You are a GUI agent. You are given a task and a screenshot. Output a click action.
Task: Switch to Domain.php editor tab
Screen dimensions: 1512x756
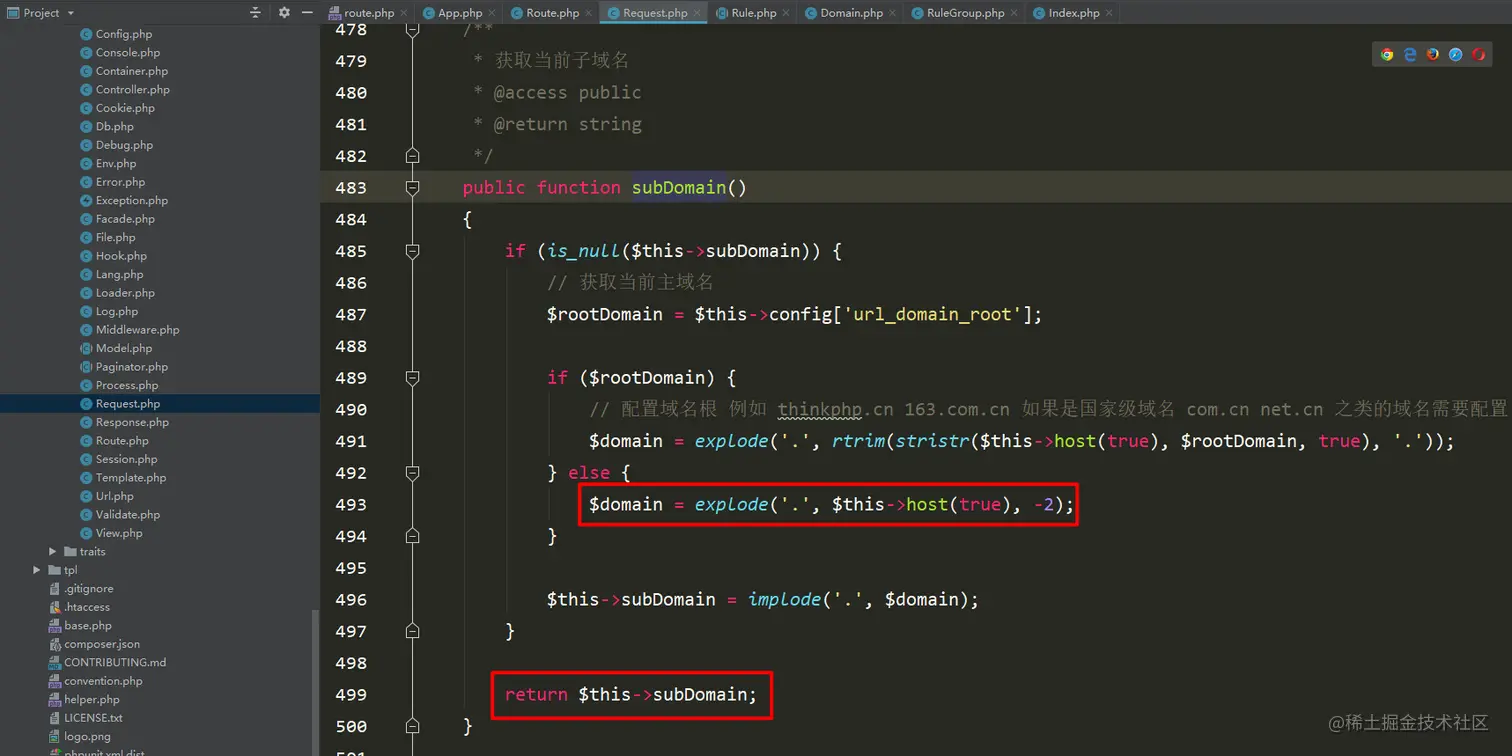(851, 13)
